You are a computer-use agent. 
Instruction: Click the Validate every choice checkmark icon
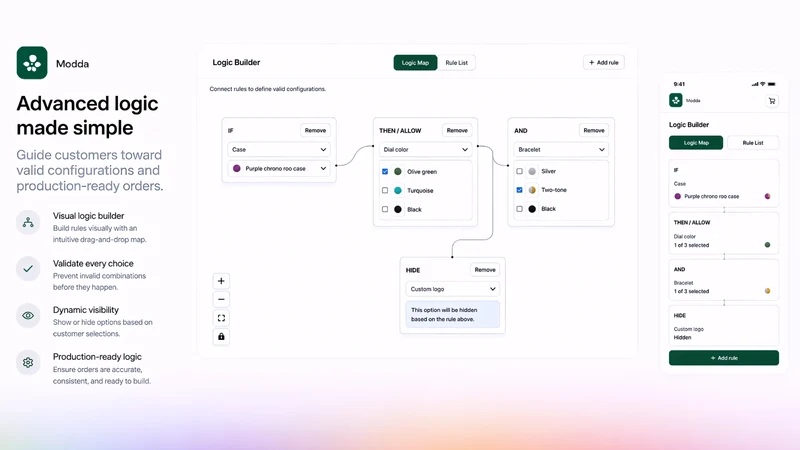[28, 269]
